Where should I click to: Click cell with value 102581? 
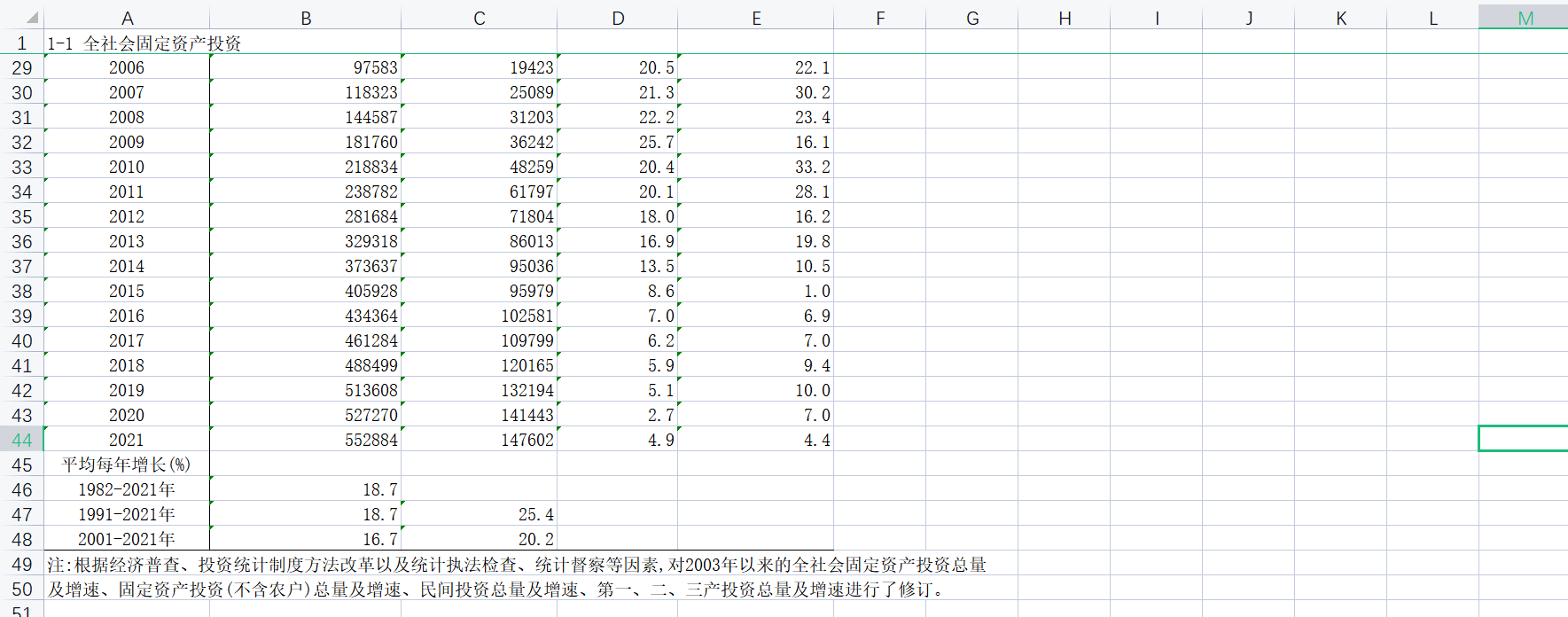click(480, 316)
